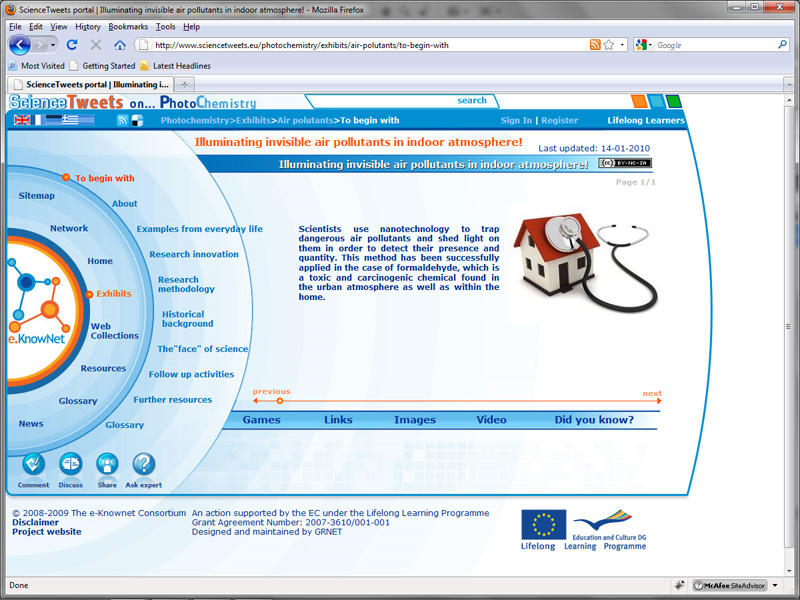Go to Historical background

(x=187, y=319)
